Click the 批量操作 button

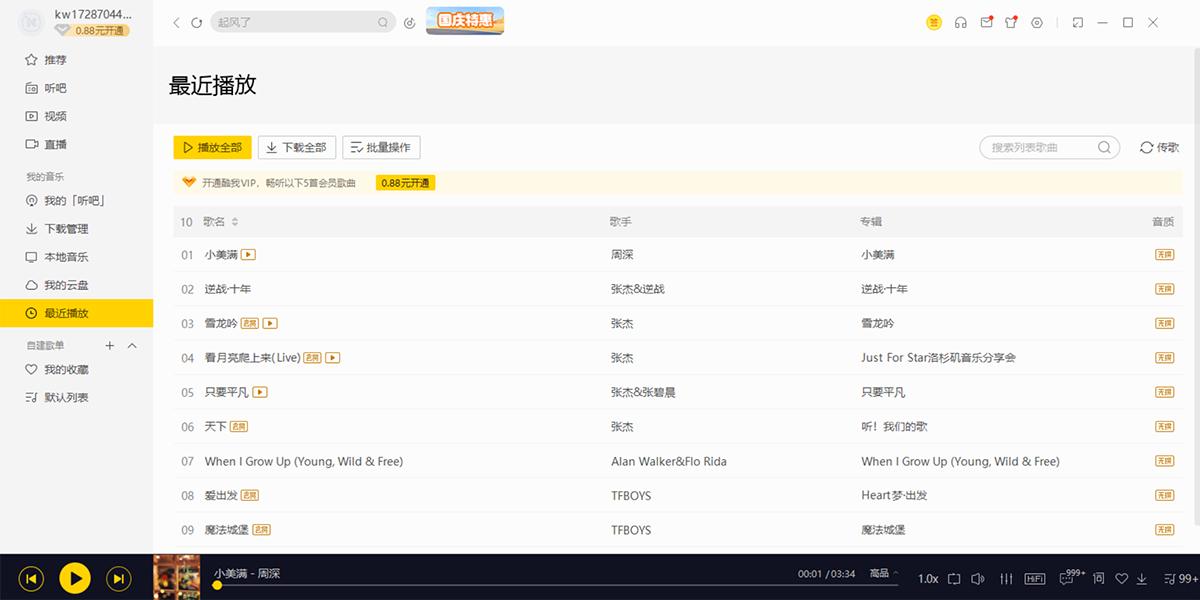pyautogui.click(x=381, y=148)
